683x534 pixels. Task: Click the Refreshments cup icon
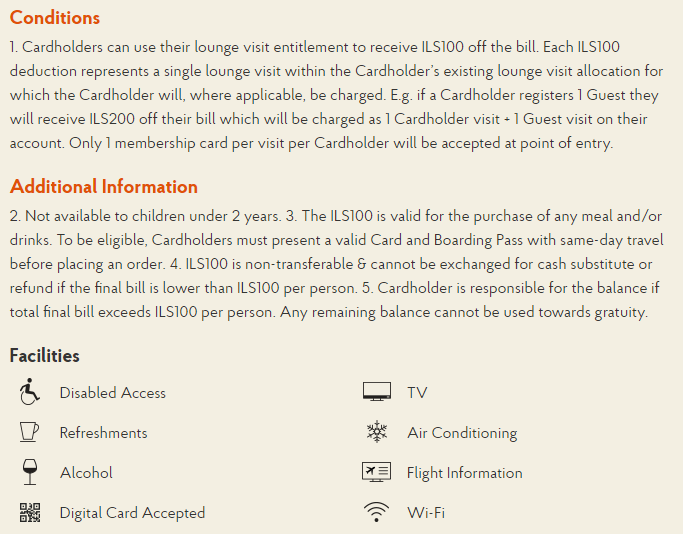pos(29,432)
